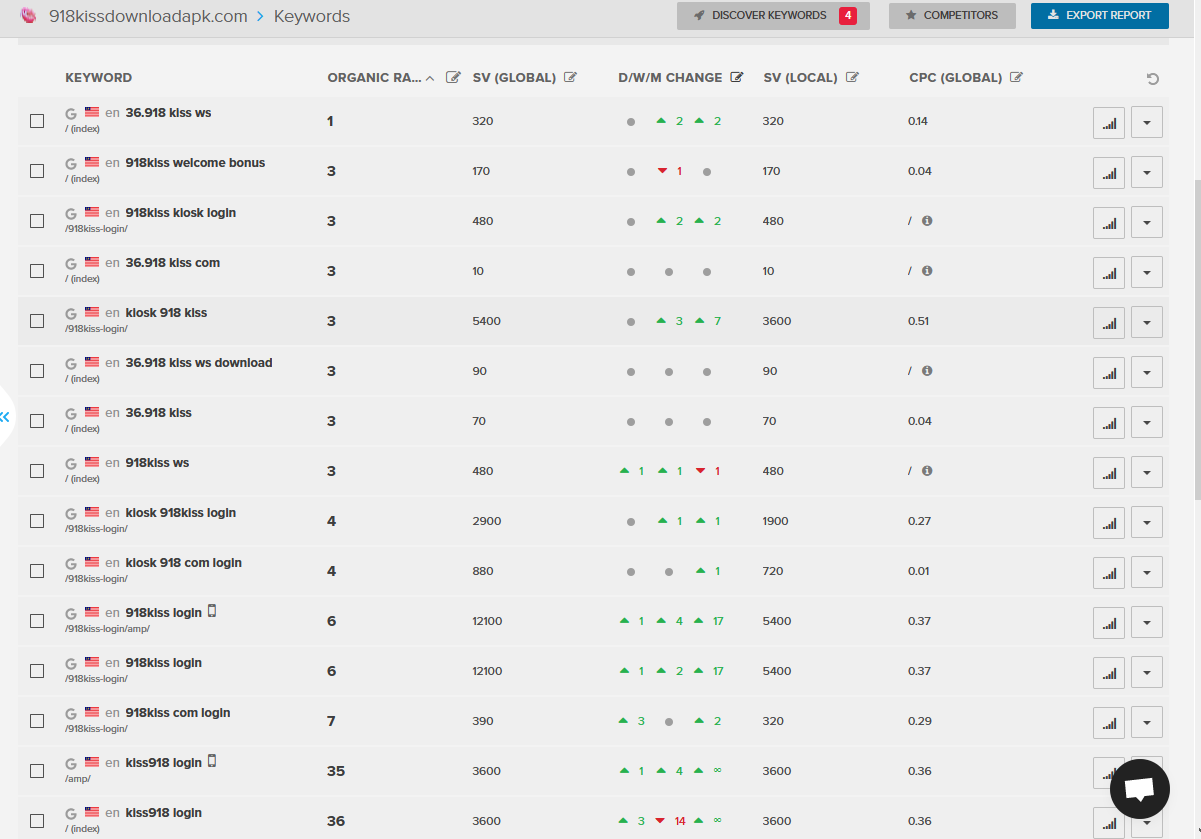Open actions dropdown for 'kiosk 918 kiss'
The width and height of the screenshot is (1201, 839).
pyautogui.click(x=1146, y=322)
